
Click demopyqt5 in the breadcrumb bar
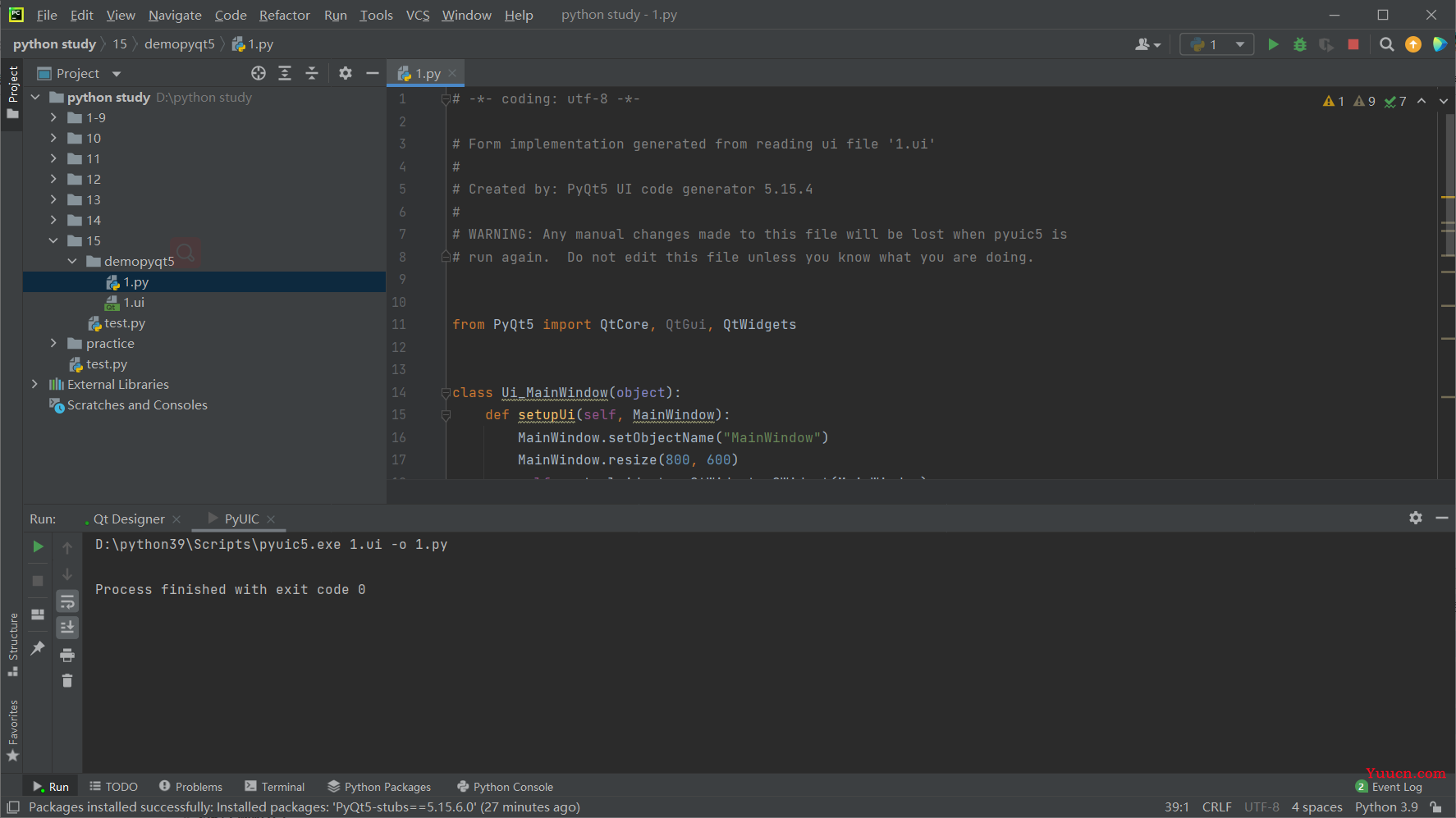(180, 44)
